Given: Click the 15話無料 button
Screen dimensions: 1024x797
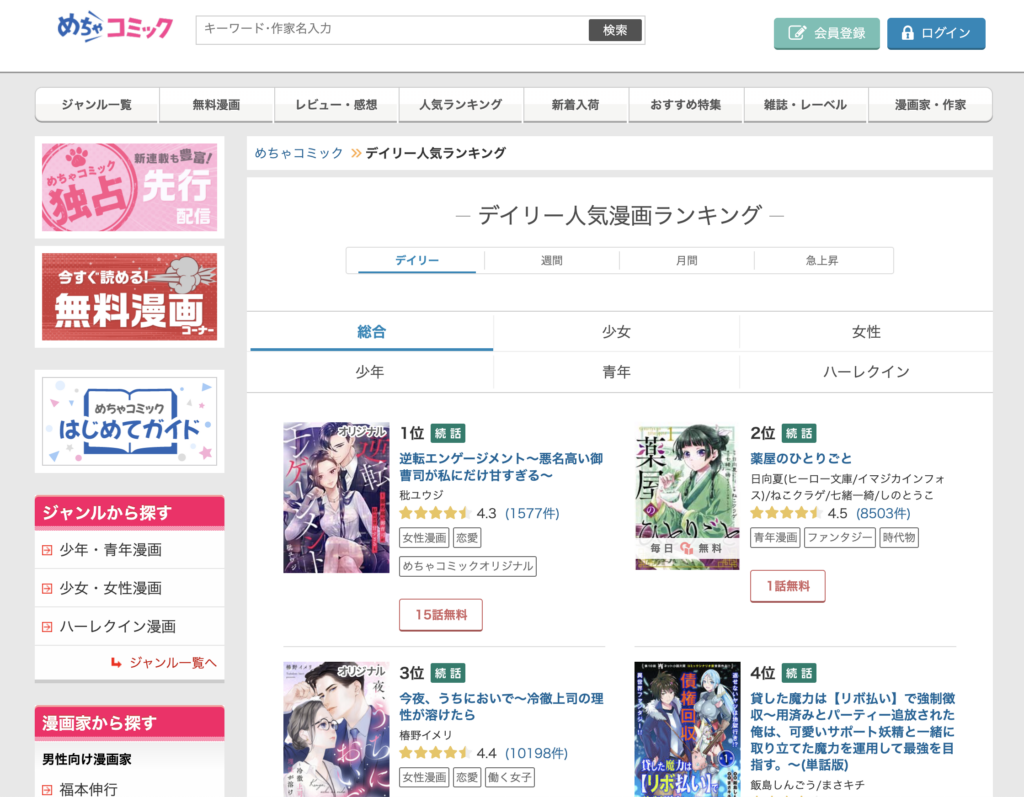Looking at the screenshot, I should [441, 615].
